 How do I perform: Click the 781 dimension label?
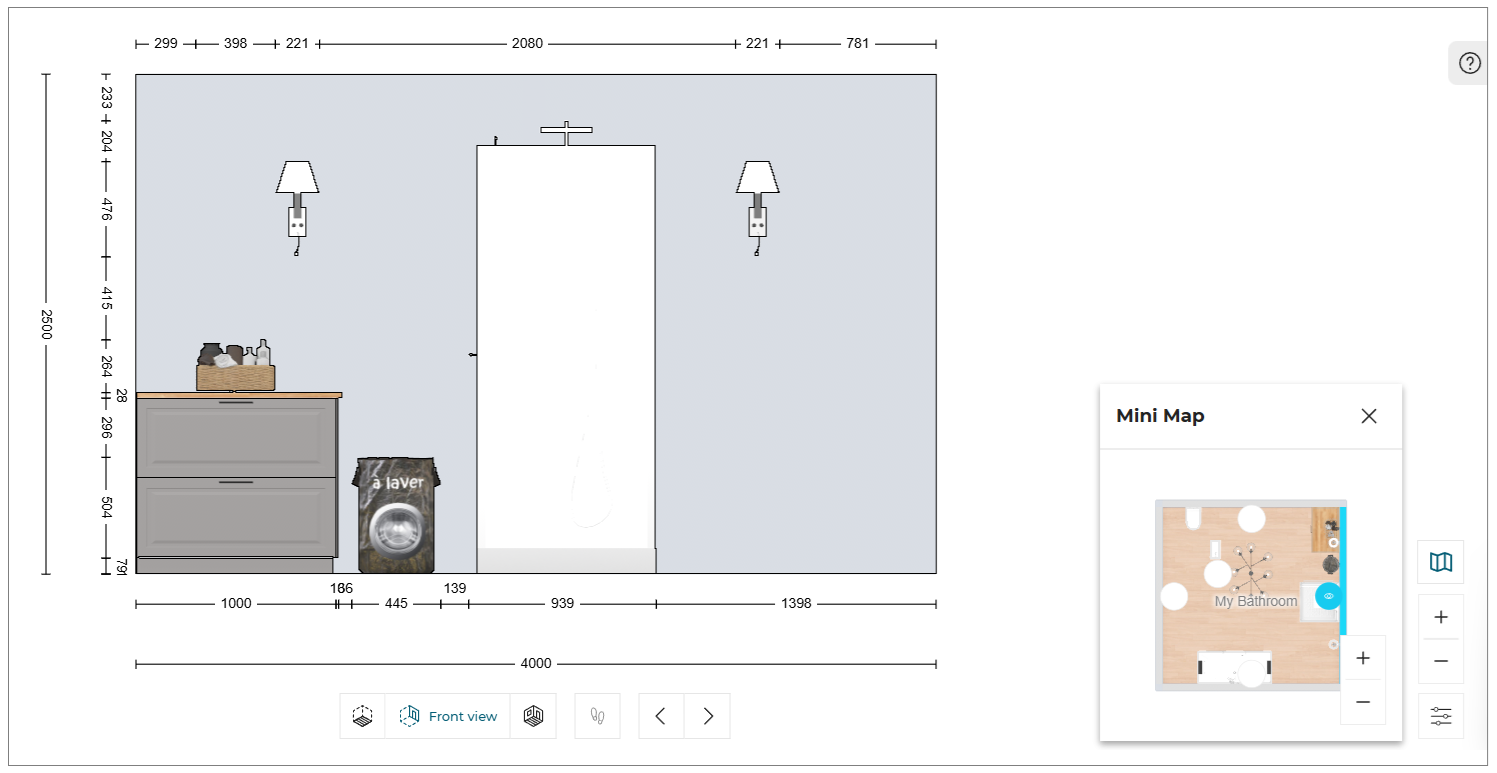[x=858, y=44]
